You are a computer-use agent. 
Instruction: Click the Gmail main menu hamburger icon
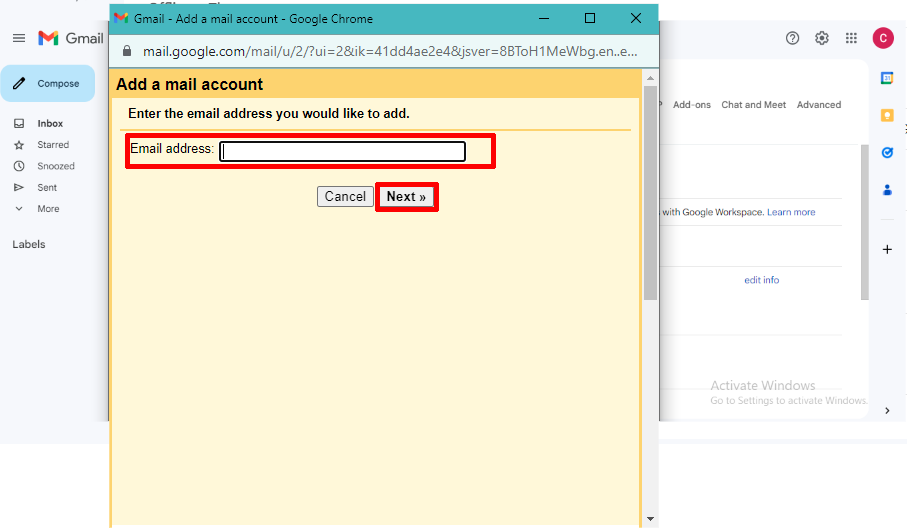18,38
